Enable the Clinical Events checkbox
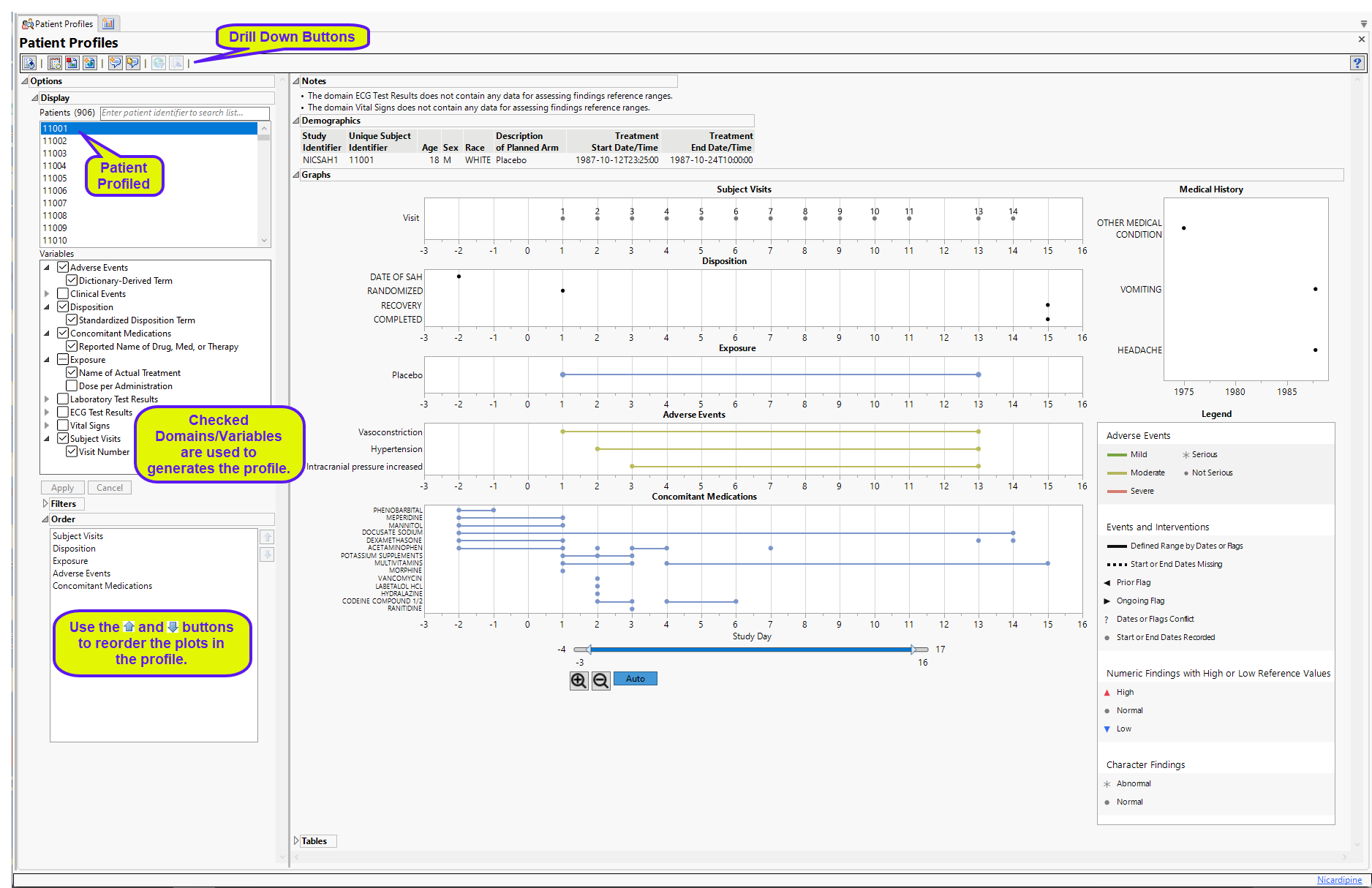1372x888 pixels. pyautogui.click(x=63, y=294)
